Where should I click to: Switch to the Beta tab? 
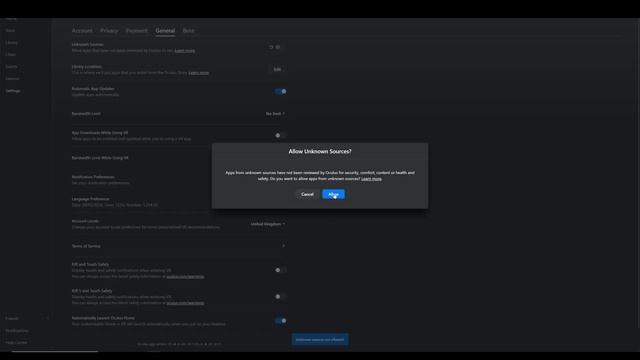189,31
